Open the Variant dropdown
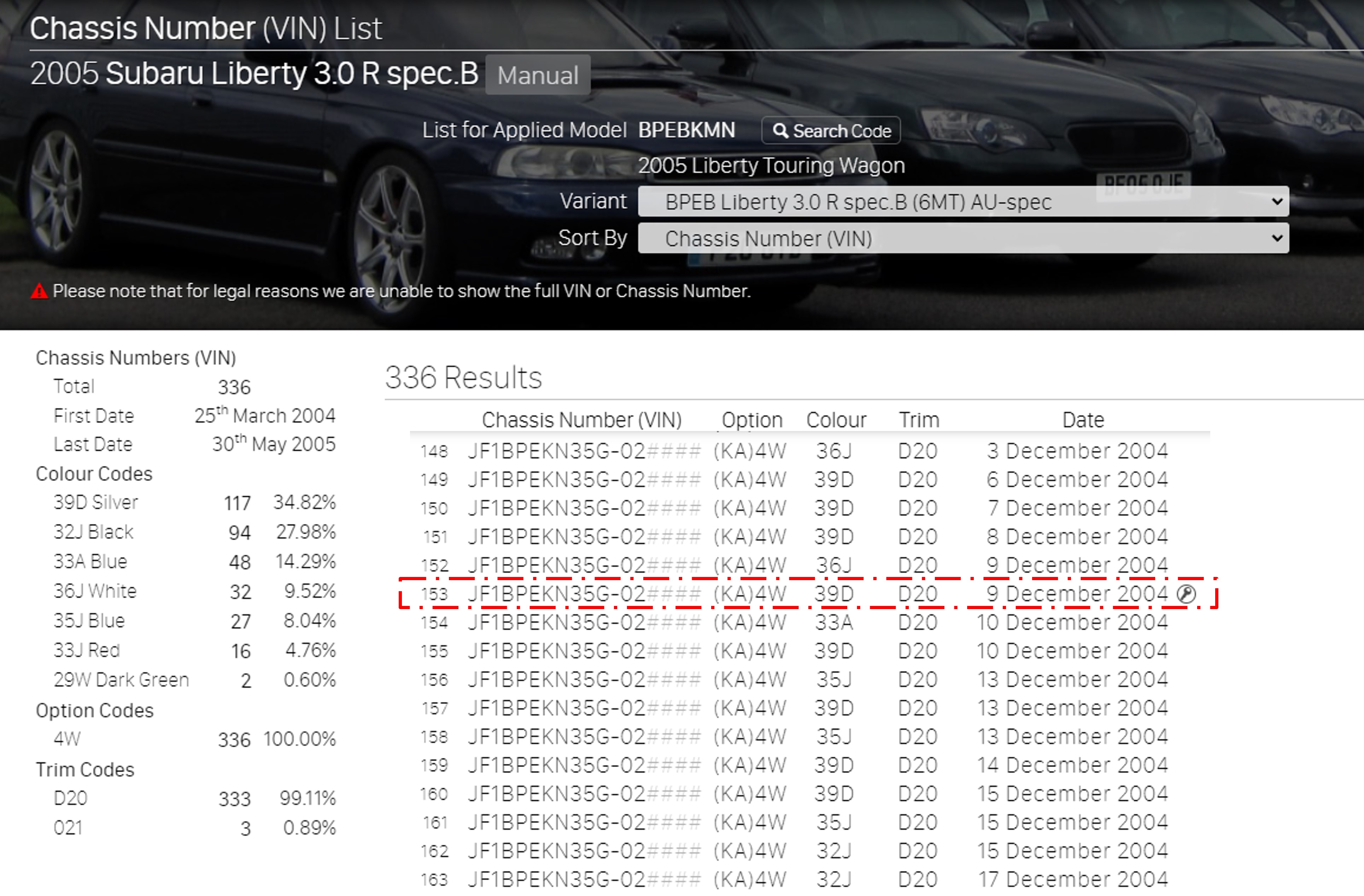 click(x=964, y=202)
